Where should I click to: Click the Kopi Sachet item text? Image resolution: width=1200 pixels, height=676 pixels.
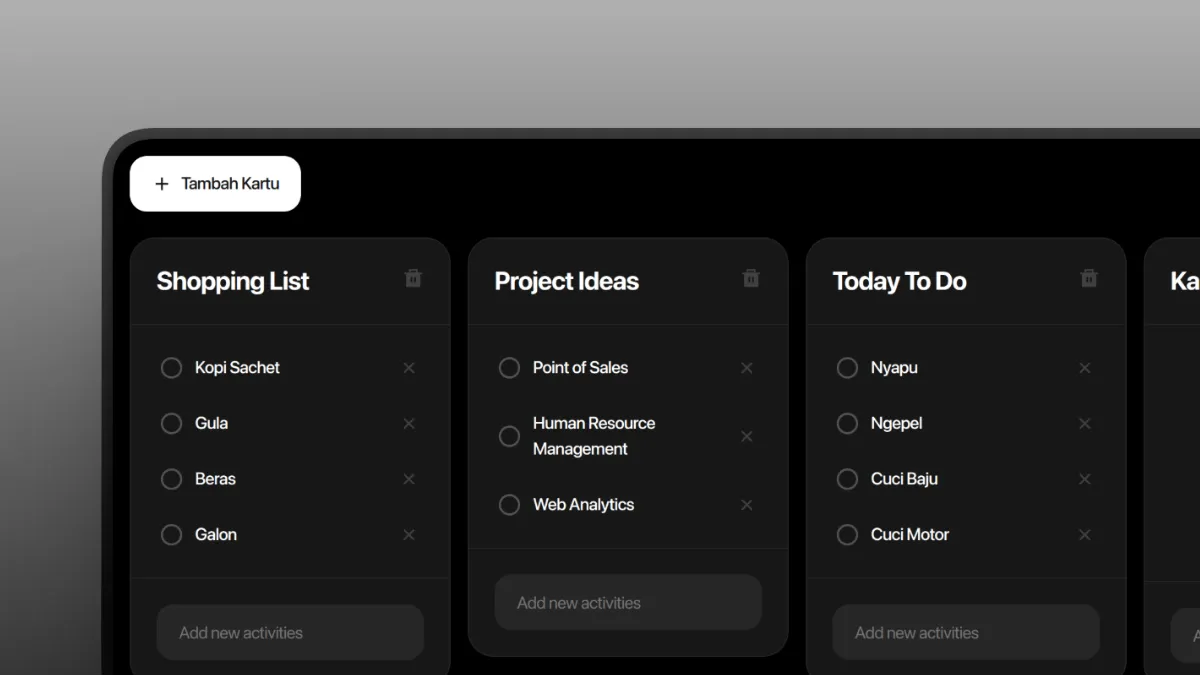coord(237,368)
